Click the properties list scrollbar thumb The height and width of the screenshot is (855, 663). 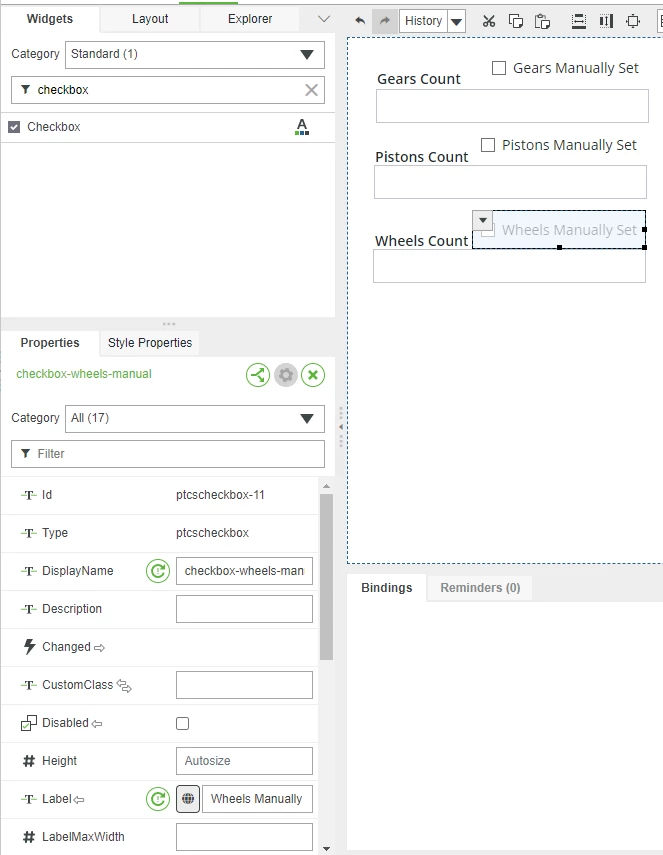pyautogui.click(x=326, y=577)
